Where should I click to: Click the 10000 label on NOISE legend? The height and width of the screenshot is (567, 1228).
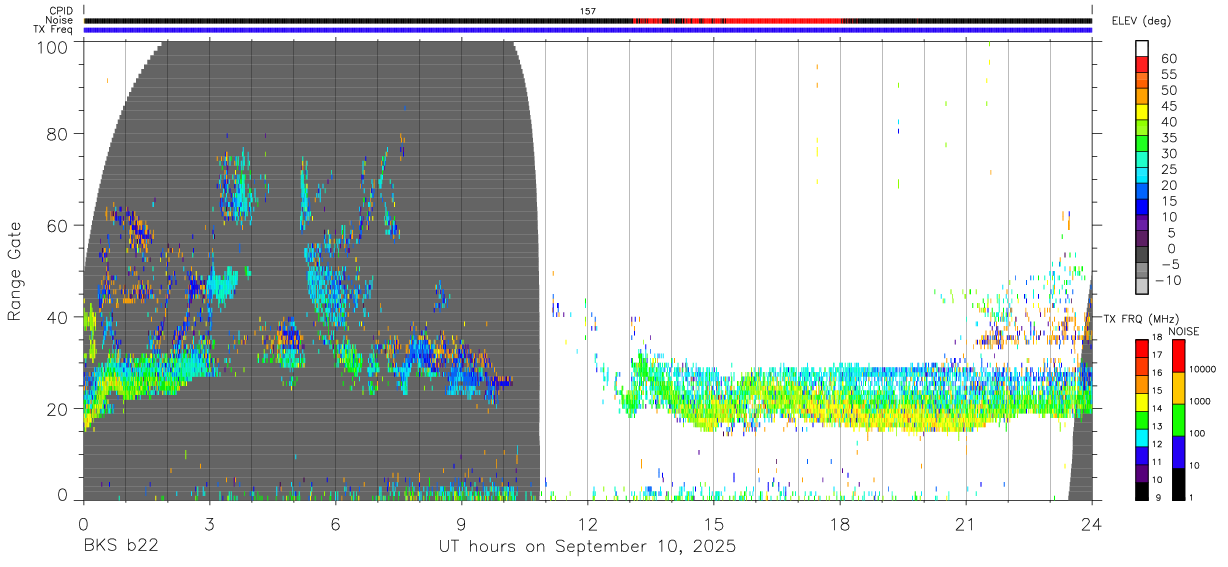(1201, 370)
